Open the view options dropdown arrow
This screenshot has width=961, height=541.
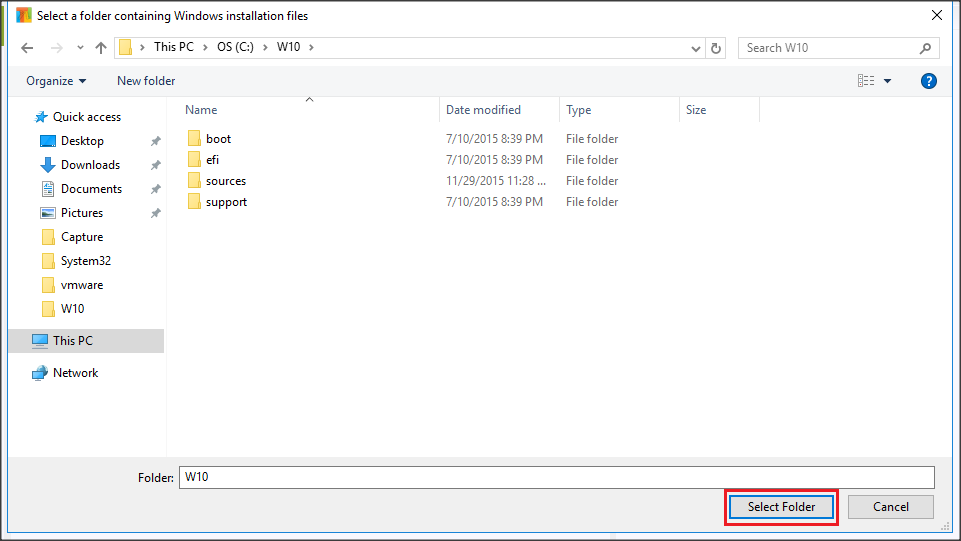coord(887,81)
